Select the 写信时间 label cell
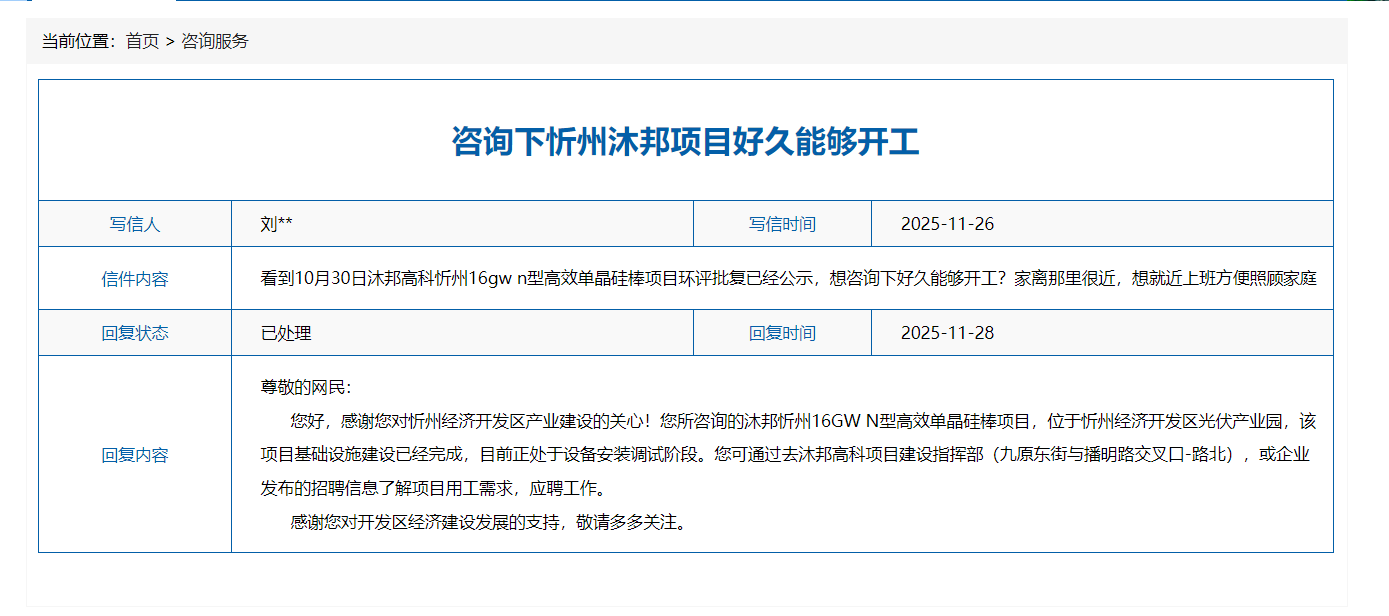Image resolution: width=1389 pixels, height=616 pixels. pyautogui.click(x=782, y=224)
